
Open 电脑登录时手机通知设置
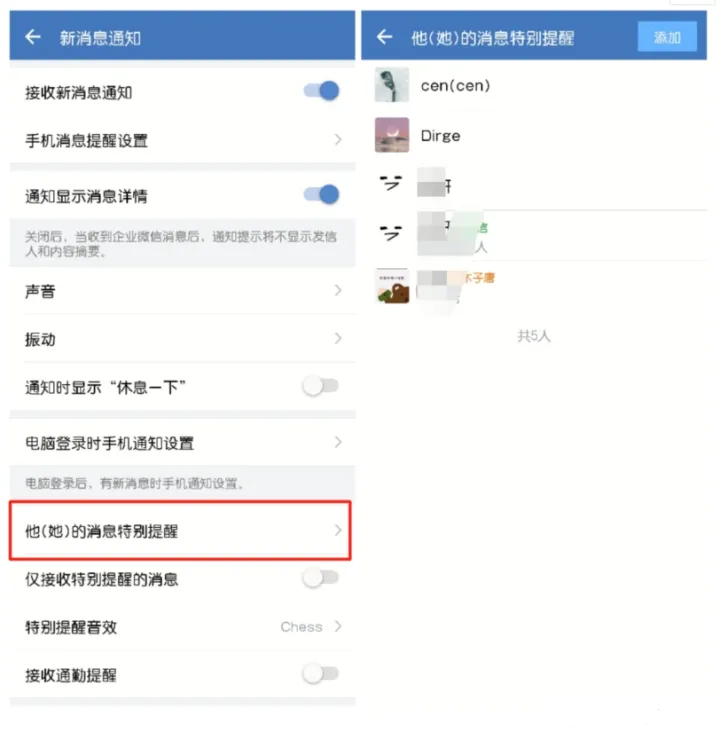[183, 443]
